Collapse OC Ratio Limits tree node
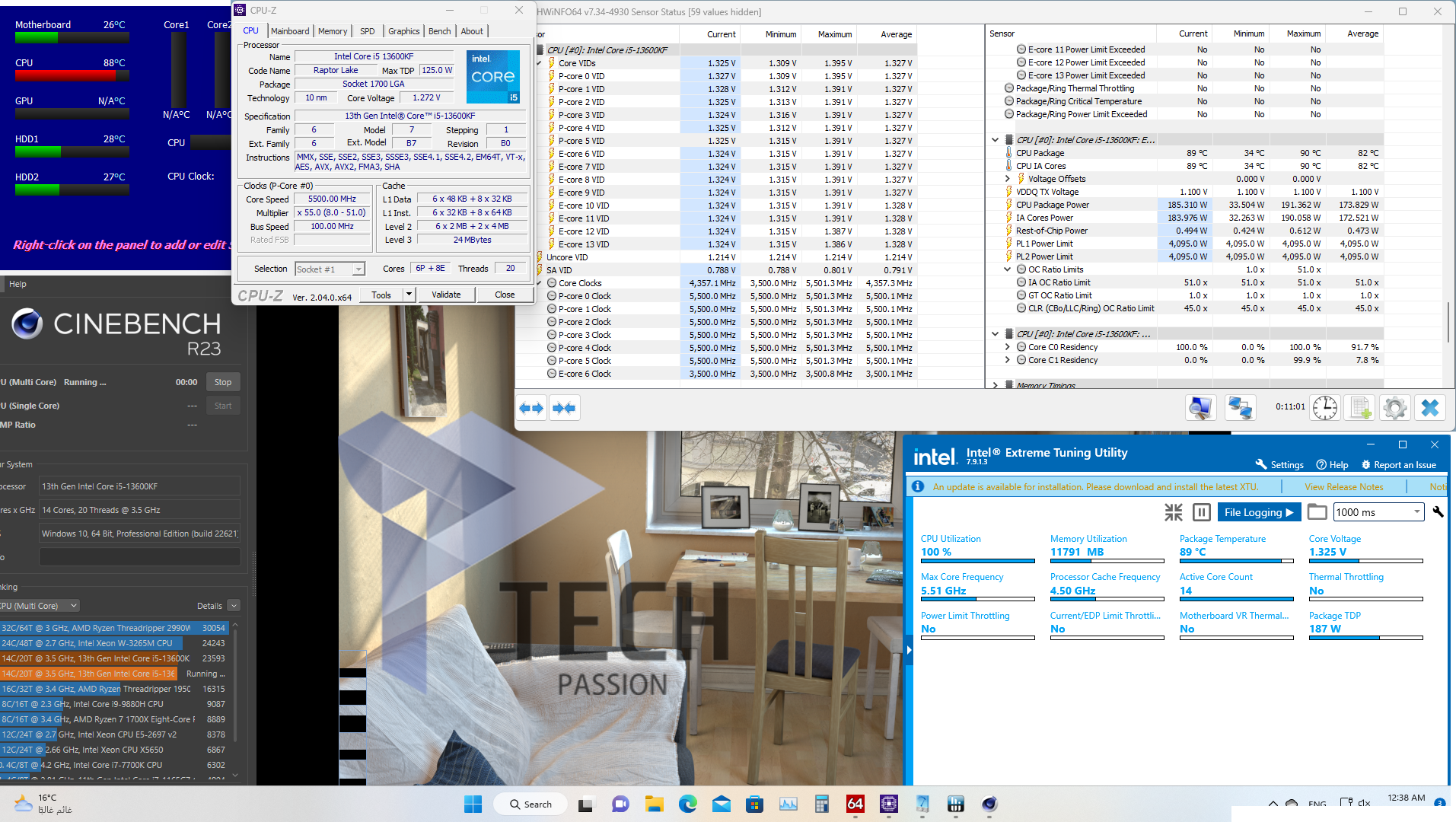The image size is (1456, 822). pos(1007,269)
